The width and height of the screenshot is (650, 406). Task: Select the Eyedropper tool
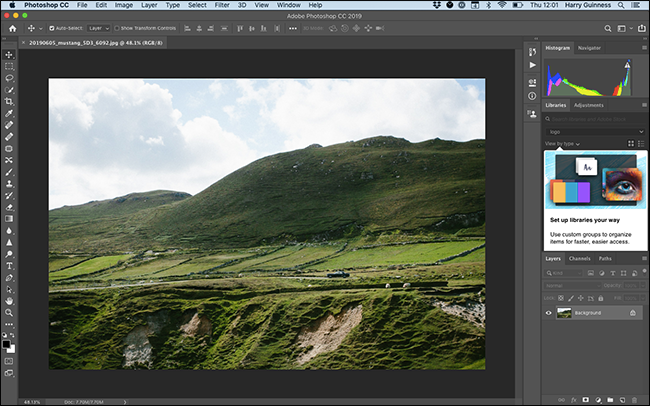9,113
